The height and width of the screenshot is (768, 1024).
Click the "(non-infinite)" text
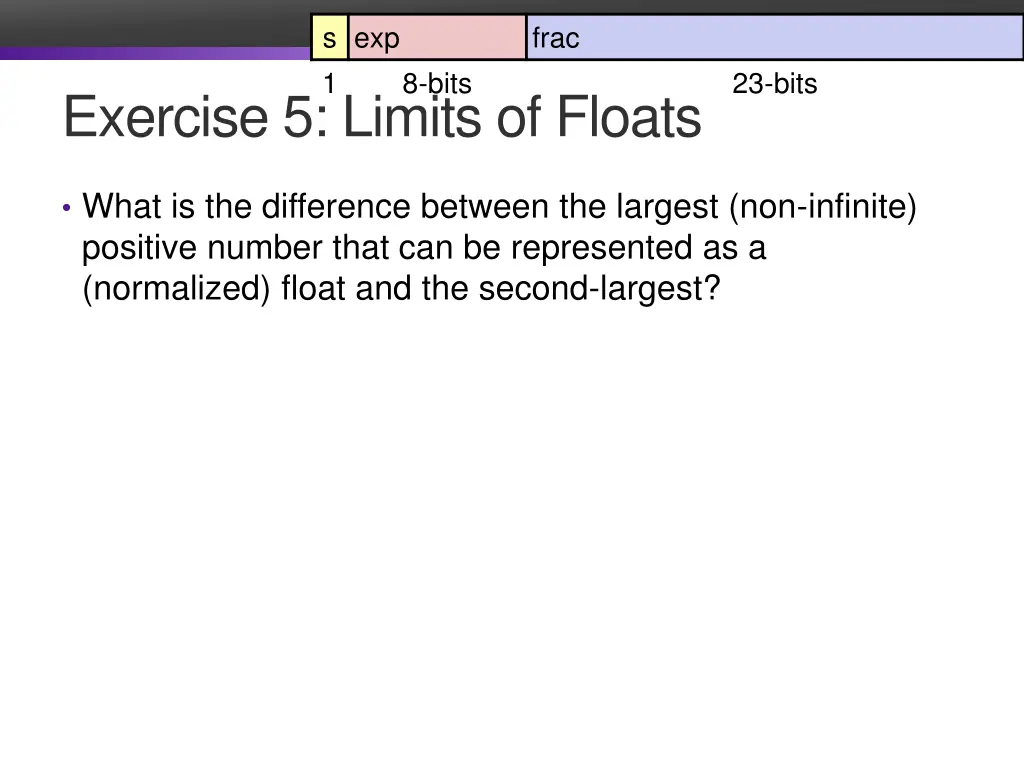pos(823,206)
